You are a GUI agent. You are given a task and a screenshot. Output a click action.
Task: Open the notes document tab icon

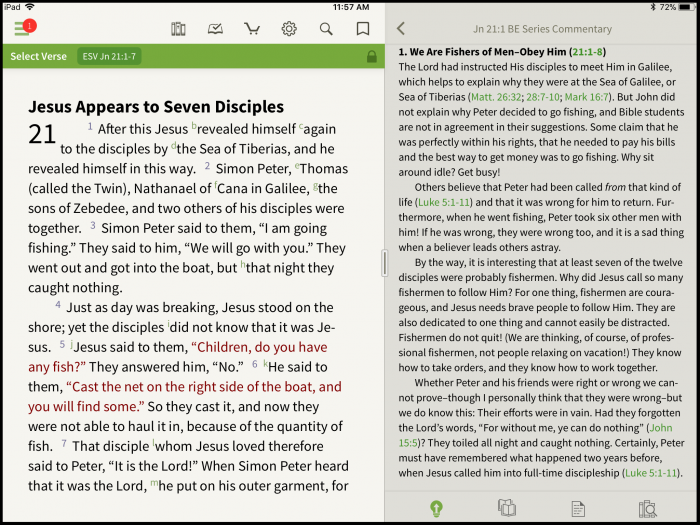pyautogui.click(x=578, y=509)
